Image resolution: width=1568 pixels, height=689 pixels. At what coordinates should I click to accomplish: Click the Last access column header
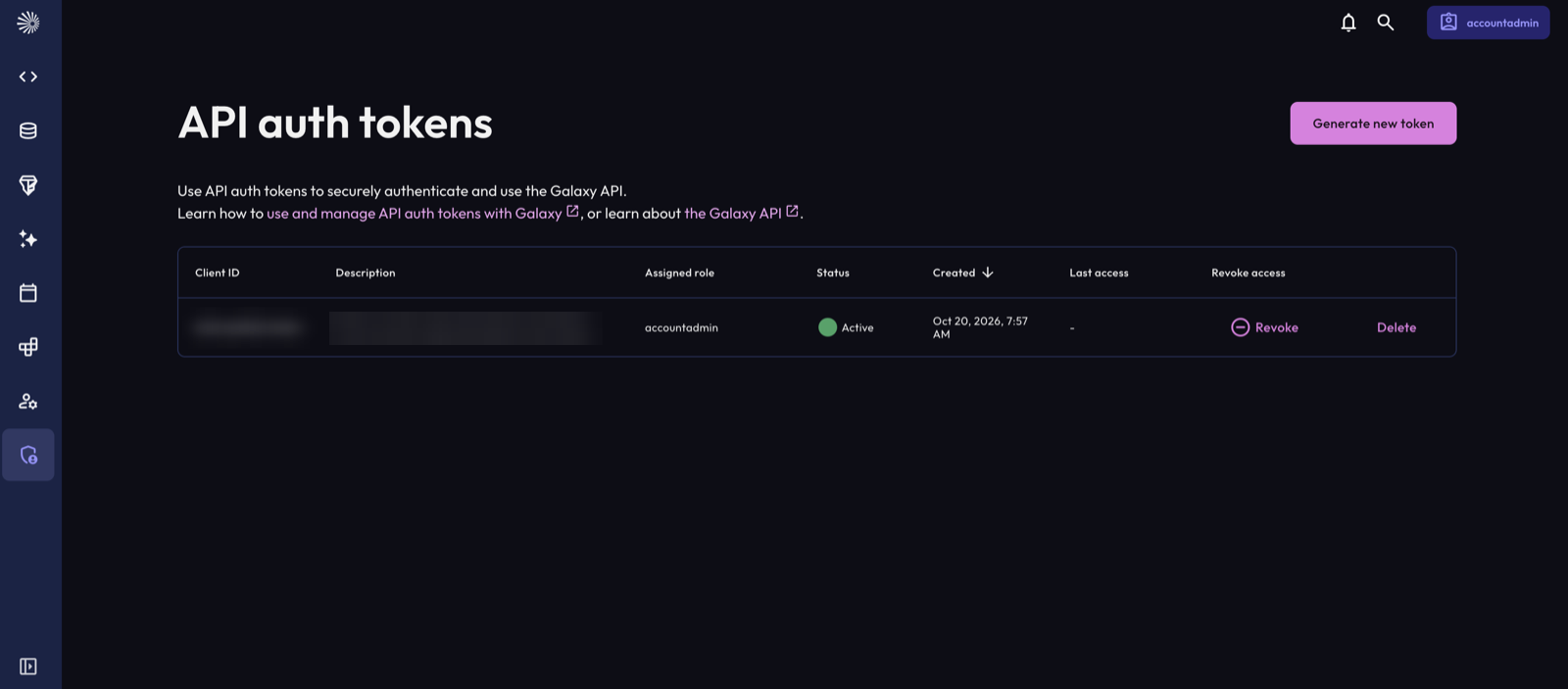coord(1099,272)
